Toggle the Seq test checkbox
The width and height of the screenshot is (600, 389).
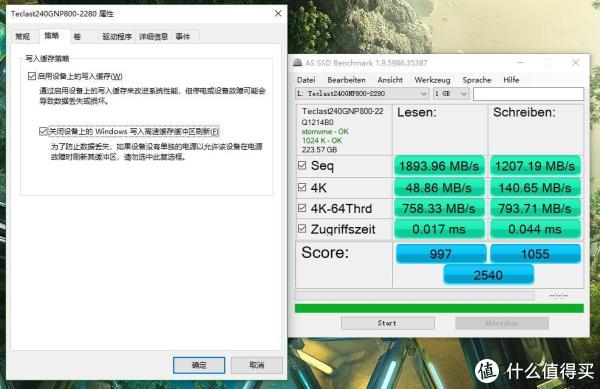coord(302,165)
